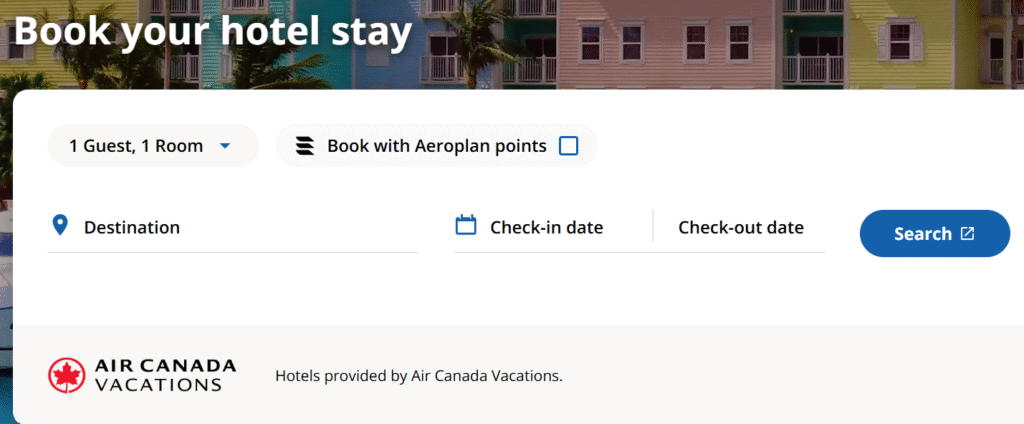Click the Air Canada maple leaf emblem
1024x424 pixels.
67,375
